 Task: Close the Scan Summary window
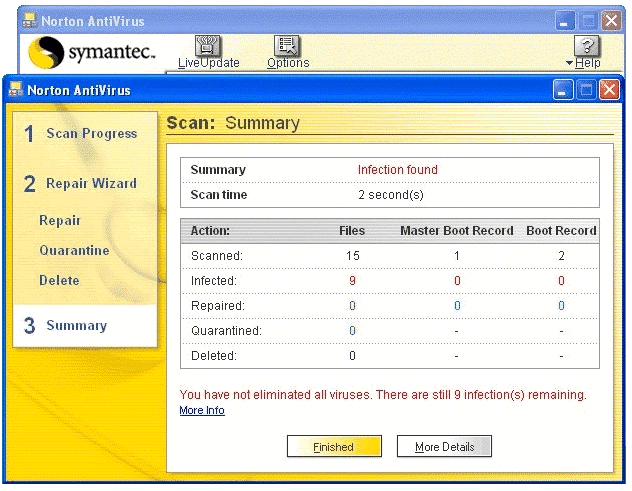(609, 90)
